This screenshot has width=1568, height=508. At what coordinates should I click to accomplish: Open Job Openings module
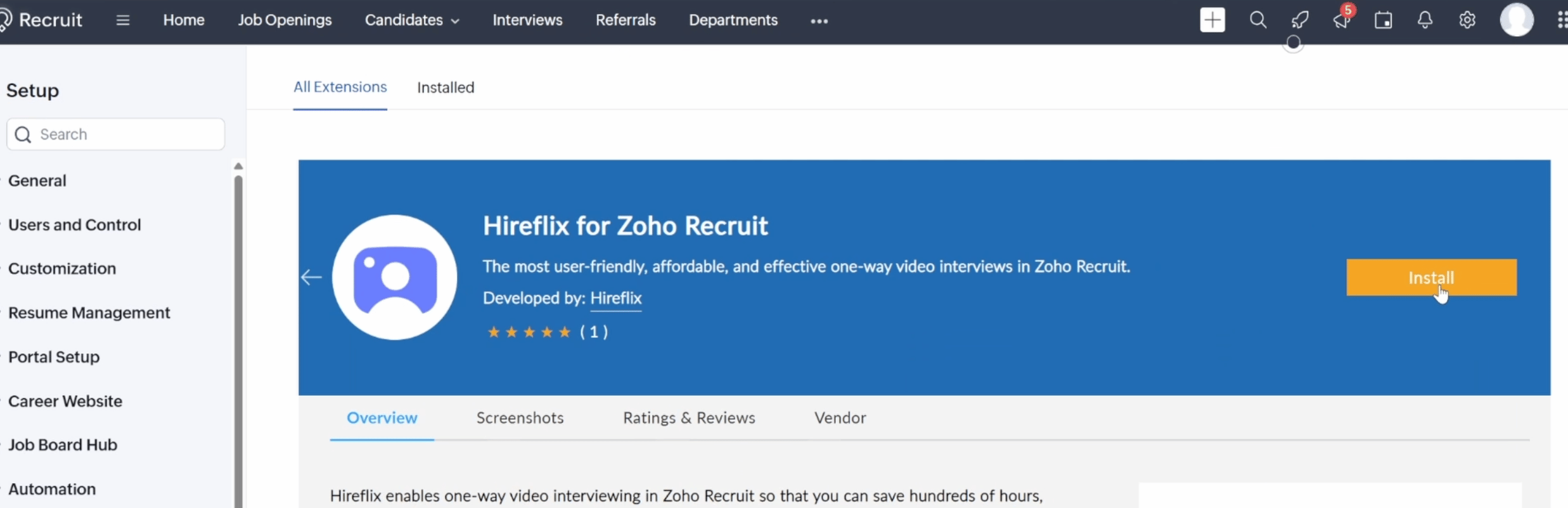pos(285,20)
